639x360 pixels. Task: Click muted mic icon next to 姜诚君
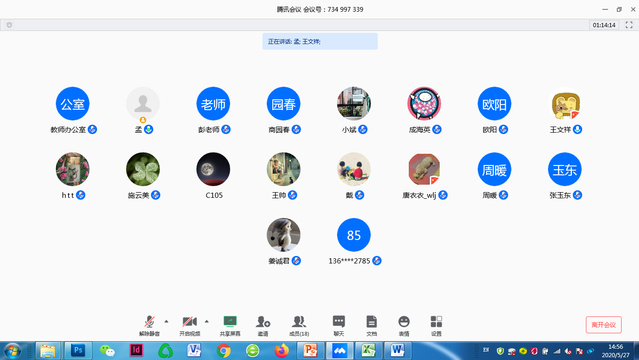pyautogui.click(x=296, y=261)
